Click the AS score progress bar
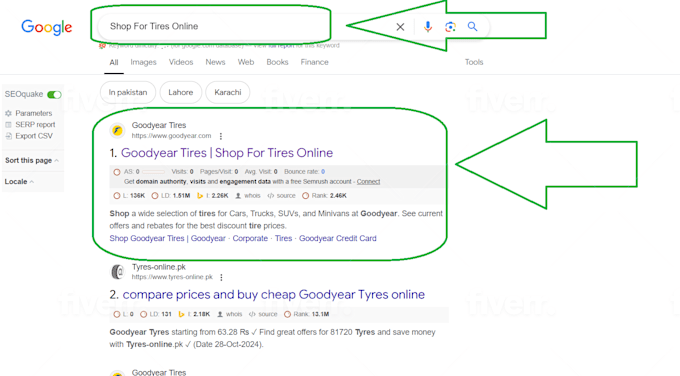Image resolution: width=680 pixels, height=376 pixels. (154, 172)
